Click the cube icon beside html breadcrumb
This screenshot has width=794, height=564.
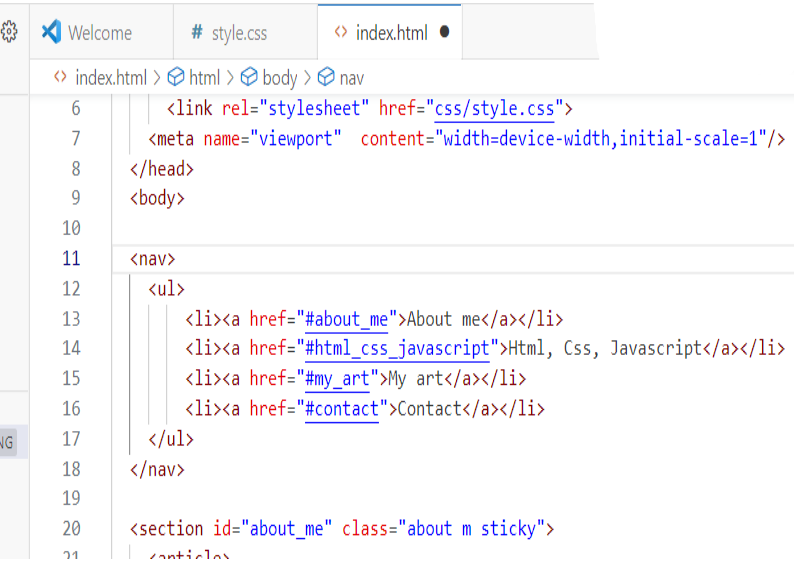click(x=176, y=77)
